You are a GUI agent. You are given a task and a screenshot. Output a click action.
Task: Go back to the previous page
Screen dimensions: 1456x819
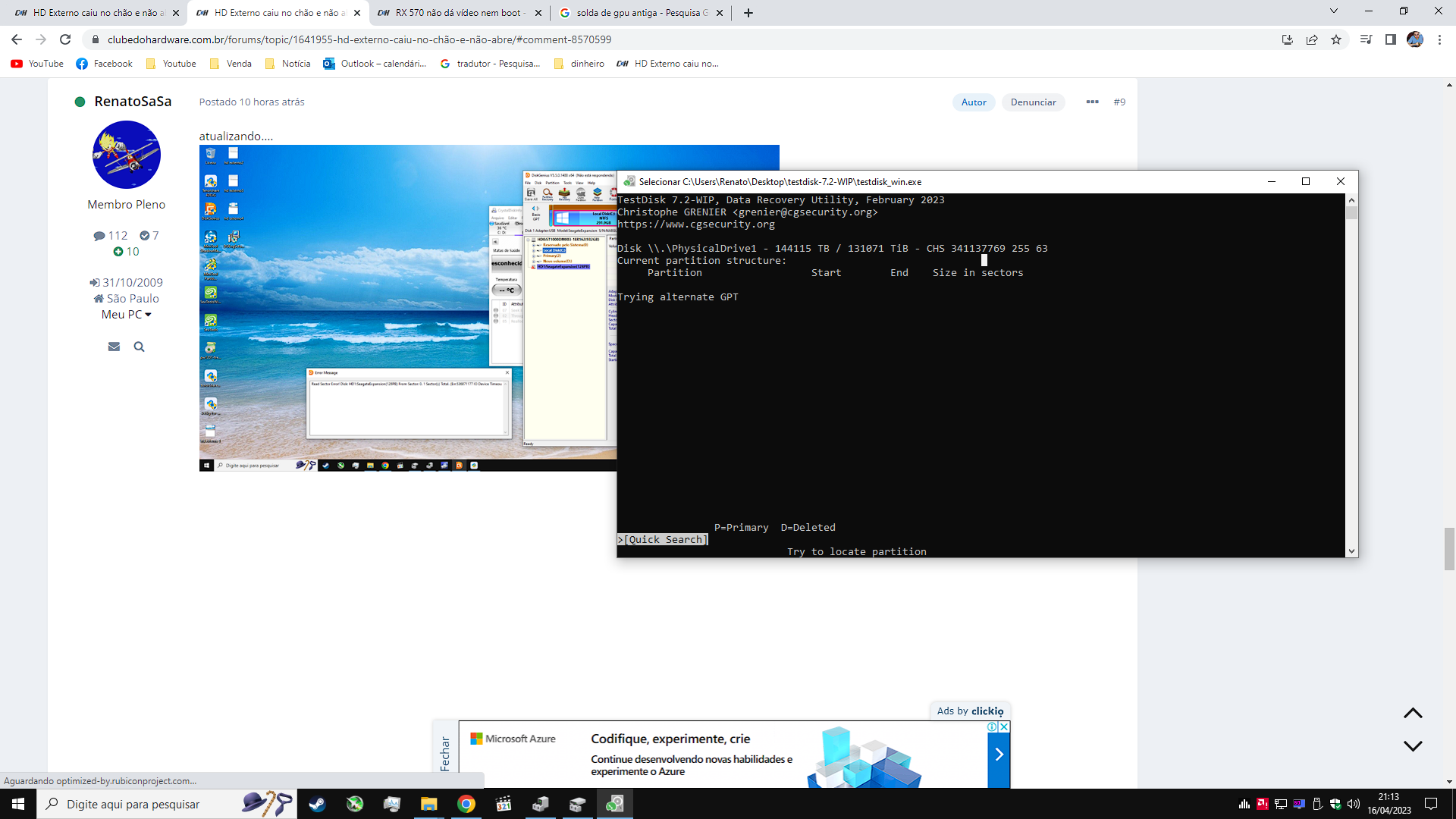17,39
